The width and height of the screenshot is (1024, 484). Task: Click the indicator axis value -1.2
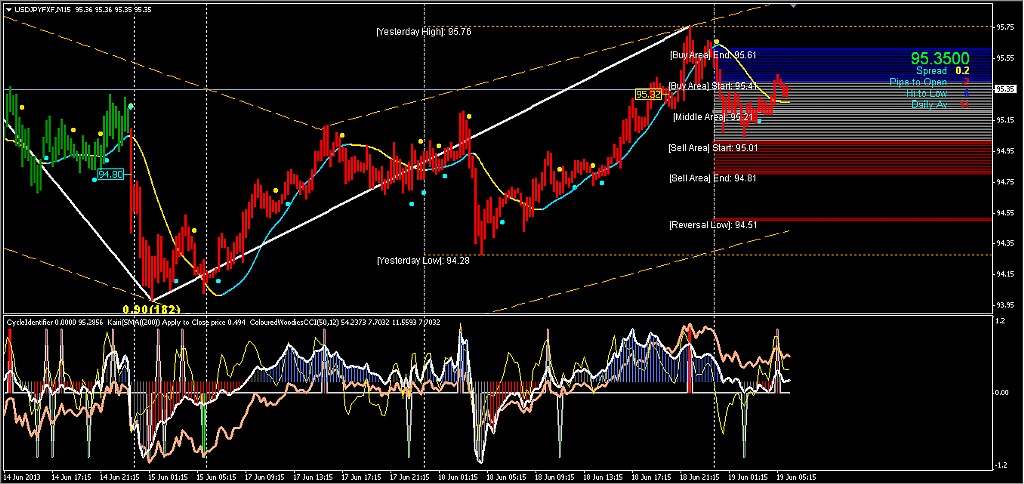(1001, 466)
